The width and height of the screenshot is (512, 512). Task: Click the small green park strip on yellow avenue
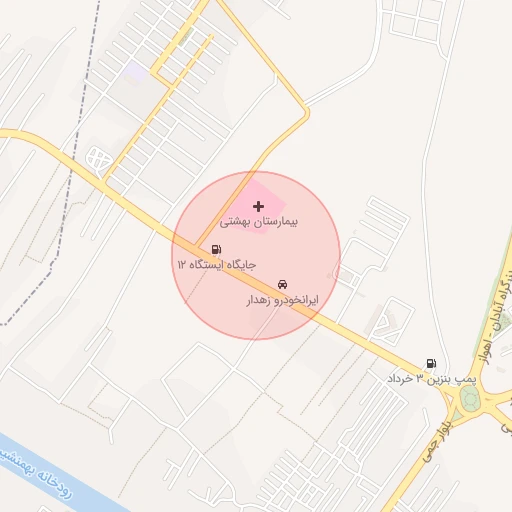186,37
